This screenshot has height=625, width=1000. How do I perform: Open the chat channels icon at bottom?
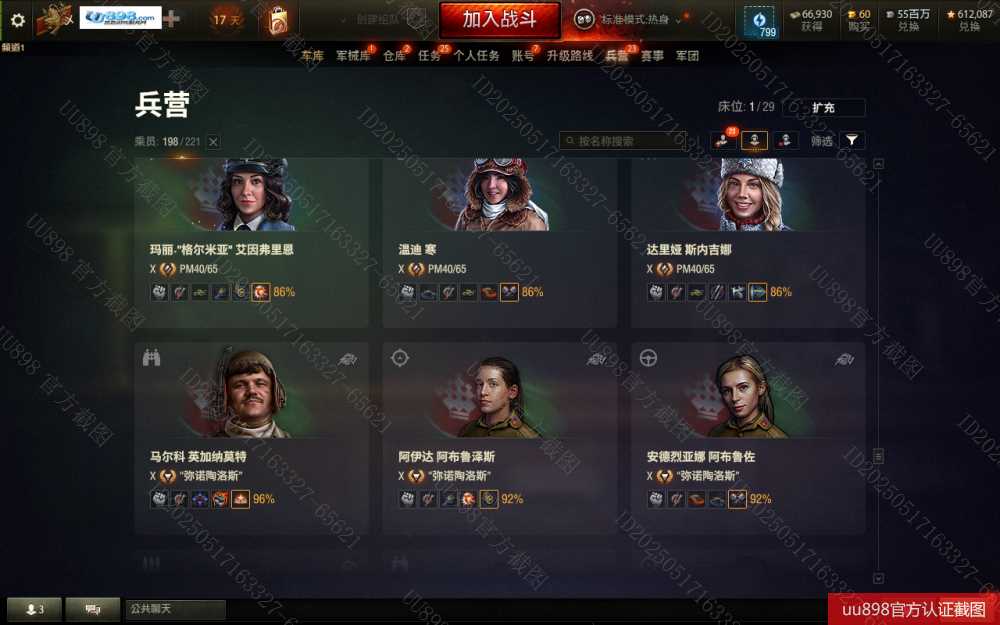(x=93, y=610)
